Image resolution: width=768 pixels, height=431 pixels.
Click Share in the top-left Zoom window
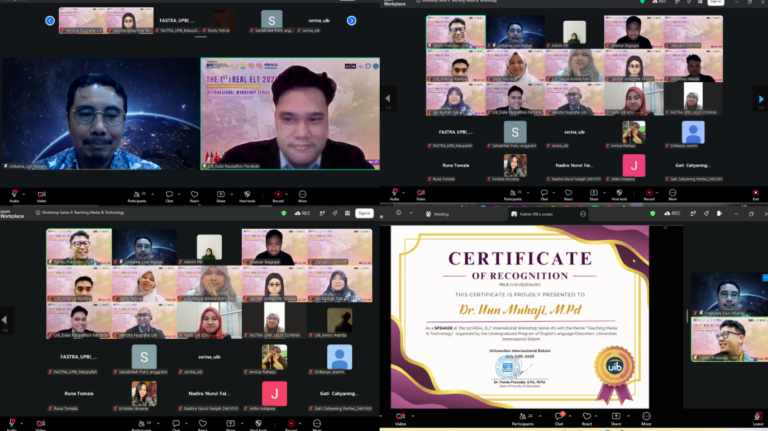point(221,196)
